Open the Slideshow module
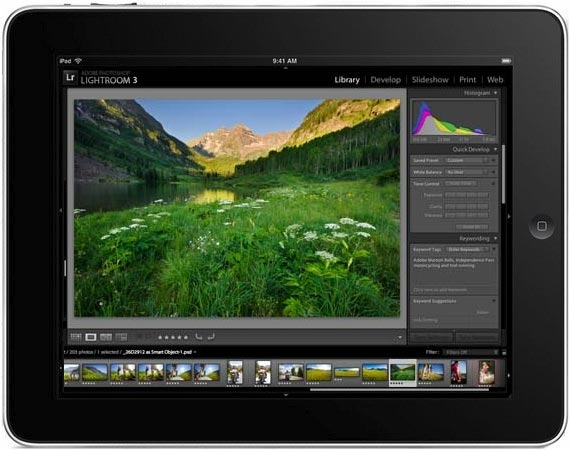This screenshot has width=570, height=450. (430, 80)
